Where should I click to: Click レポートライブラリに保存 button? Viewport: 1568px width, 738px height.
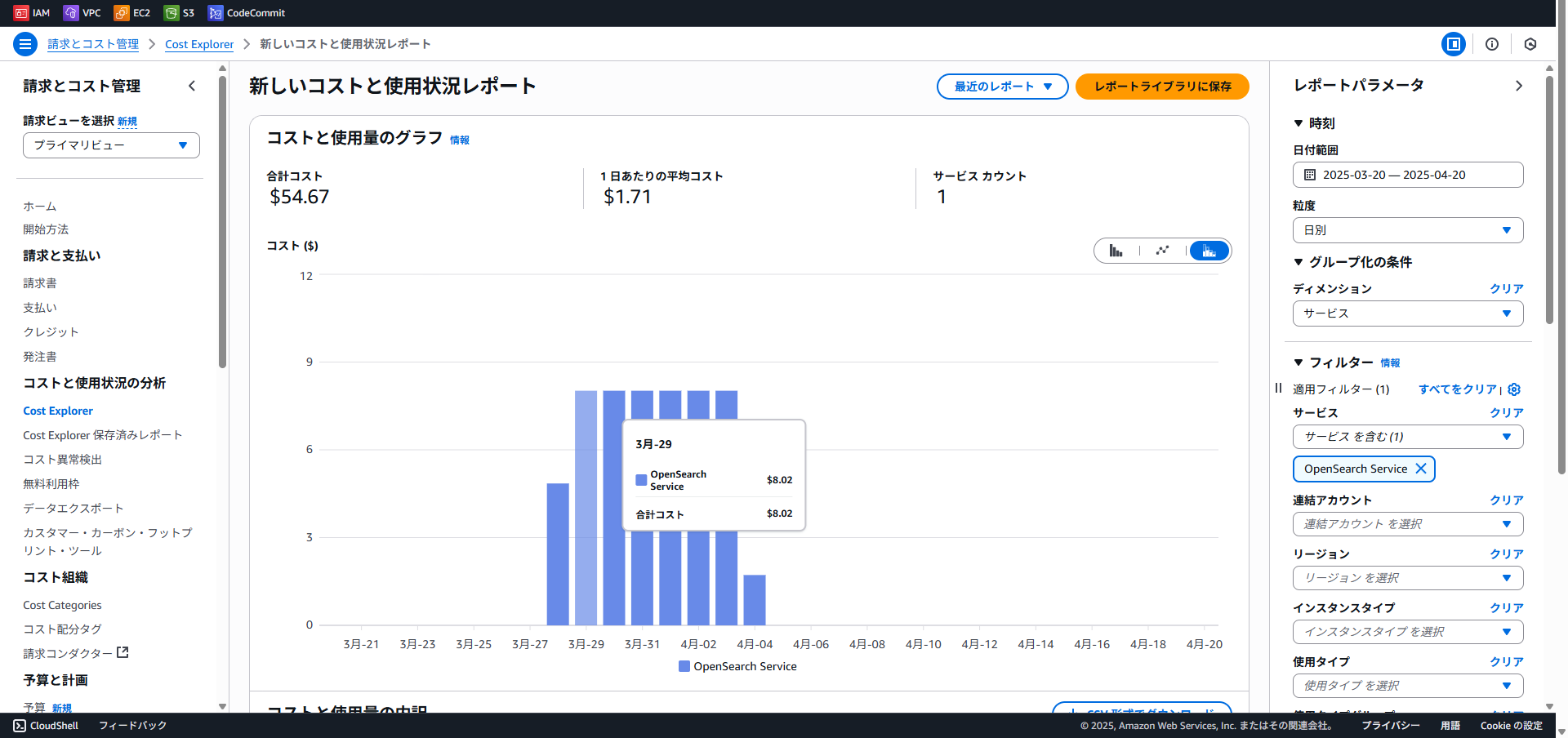[x=1162, y=87]
